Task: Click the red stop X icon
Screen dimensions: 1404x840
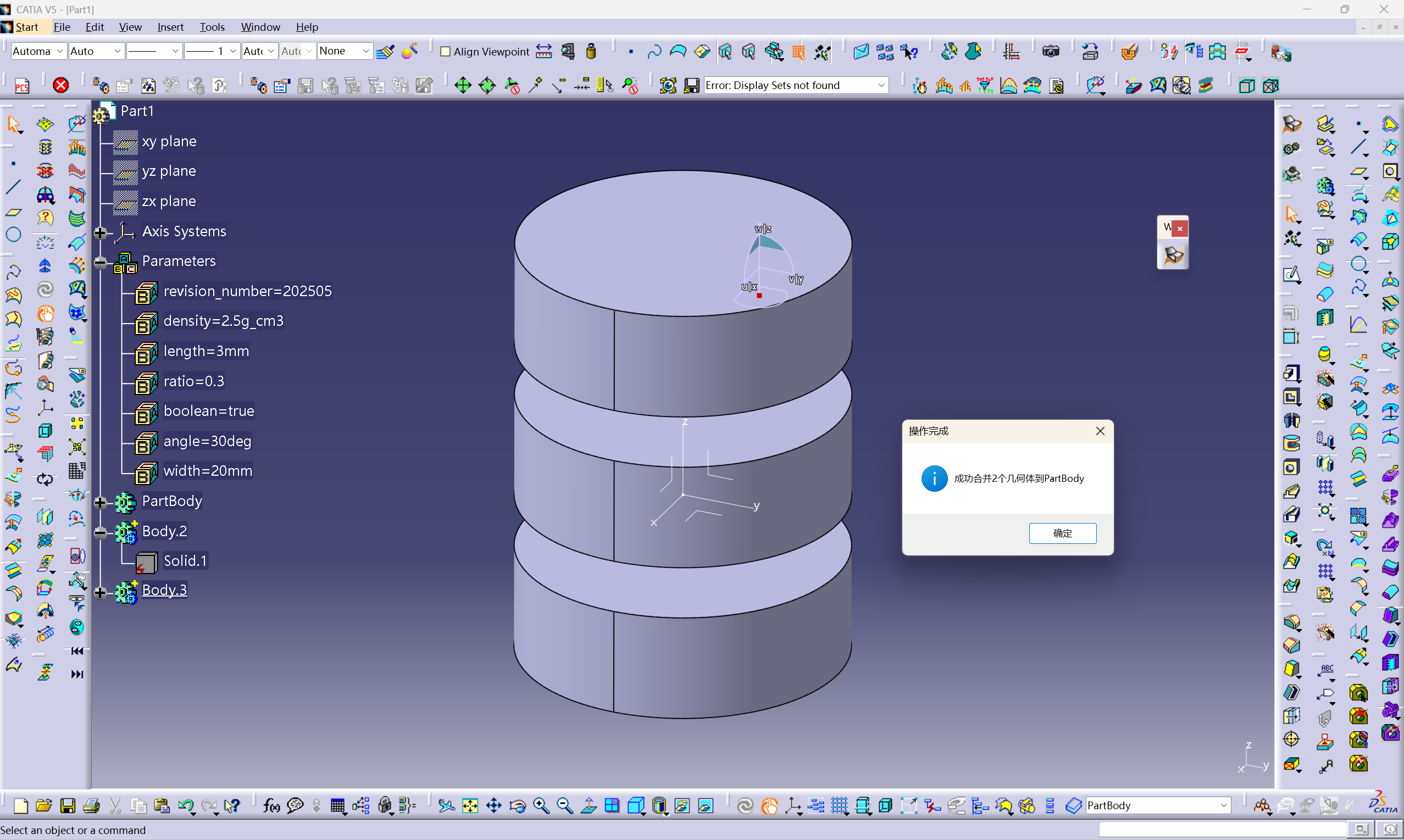Action: tap(60, 86)
